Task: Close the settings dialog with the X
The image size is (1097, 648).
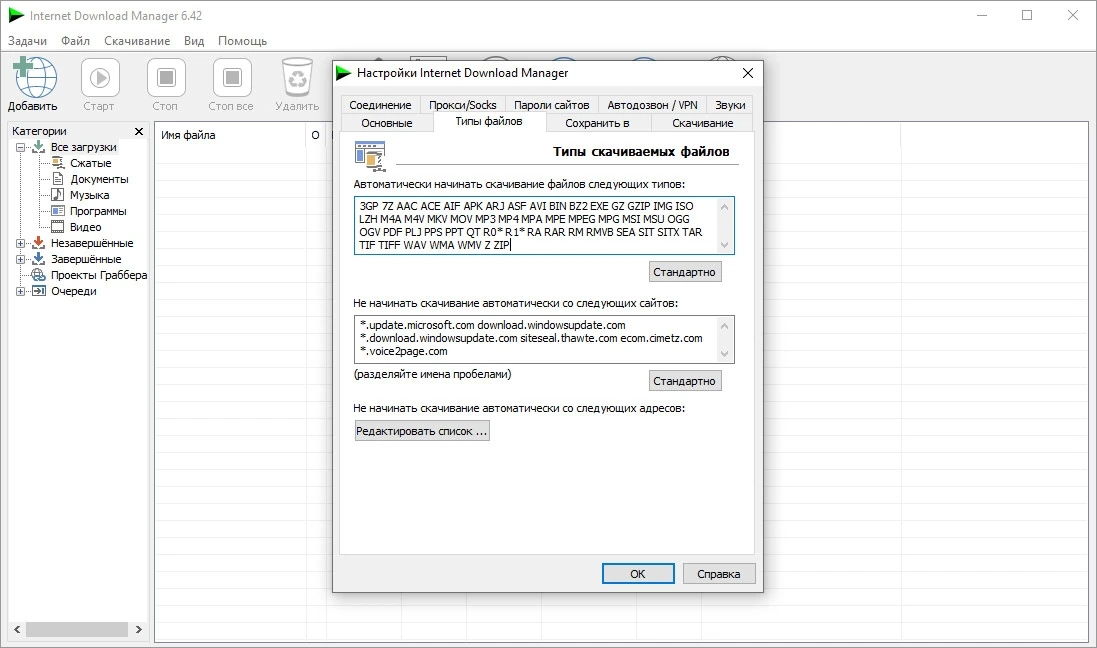Action: click(x=748, y=73)
